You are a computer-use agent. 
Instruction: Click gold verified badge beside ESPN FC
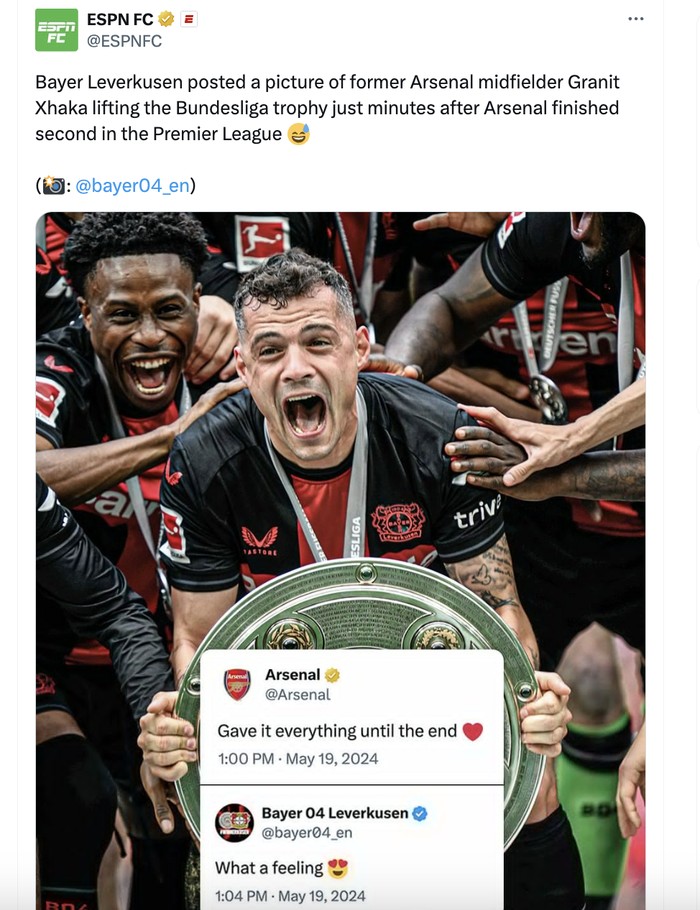point(166,19)
